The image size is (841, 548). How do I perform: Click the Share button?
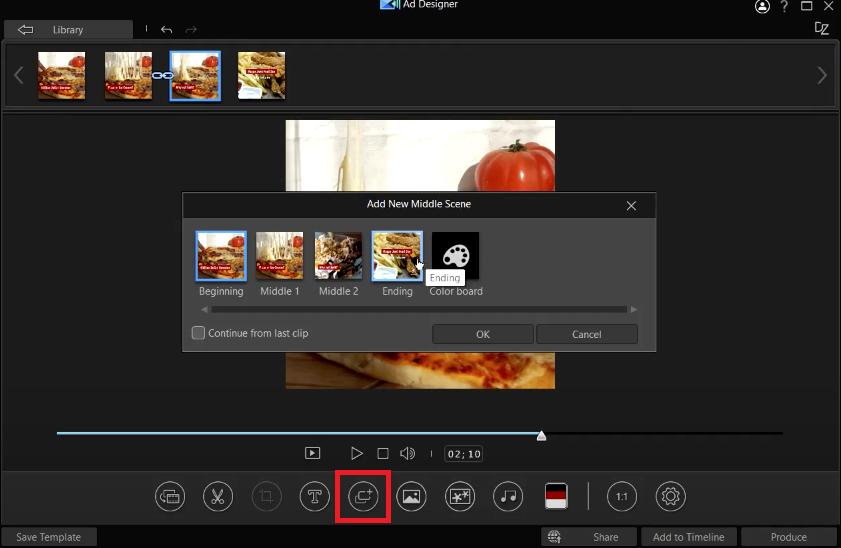[606, 537]
